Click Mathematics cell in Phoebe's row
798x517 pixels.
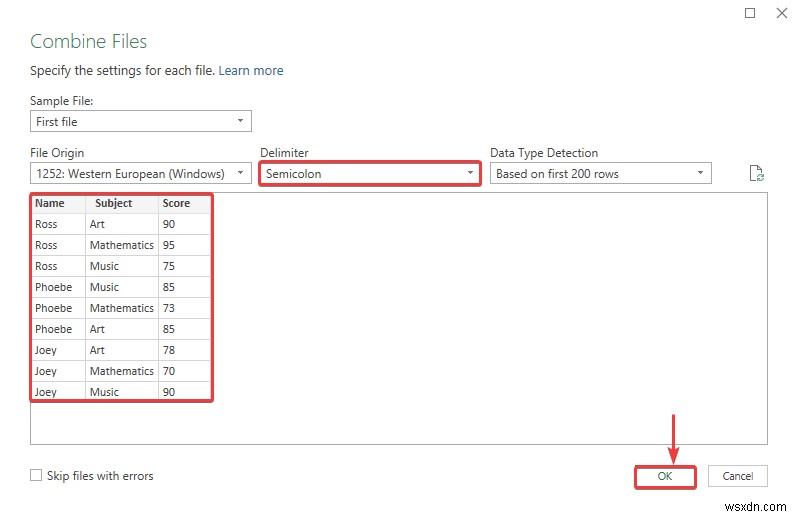tap(122, 308)
